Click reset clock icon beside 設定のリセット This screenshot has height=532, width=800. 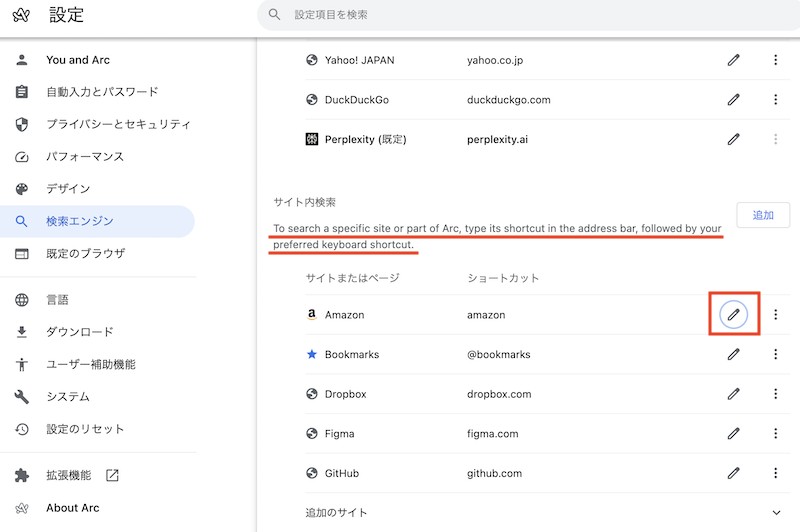21,429
